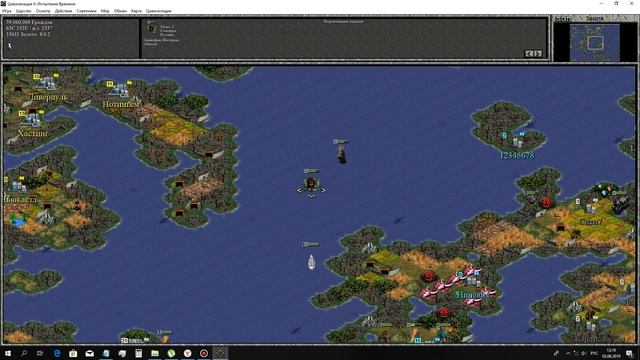The image size is (640, 360).
Task: Open the Мир menu
Action: (105, 11)
